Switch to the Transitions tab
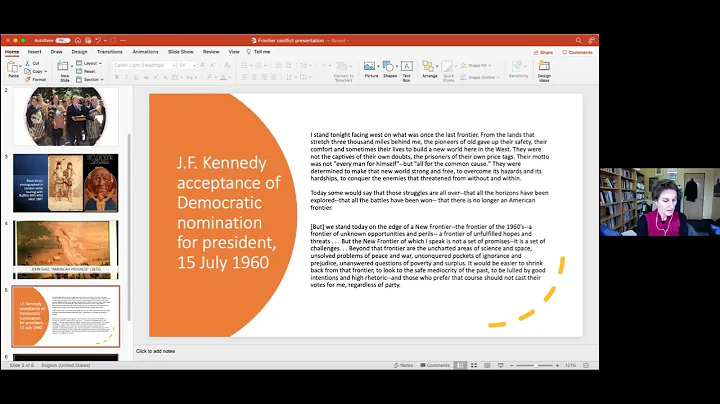Viewport: 720px width, 404px height. point(110,52)
